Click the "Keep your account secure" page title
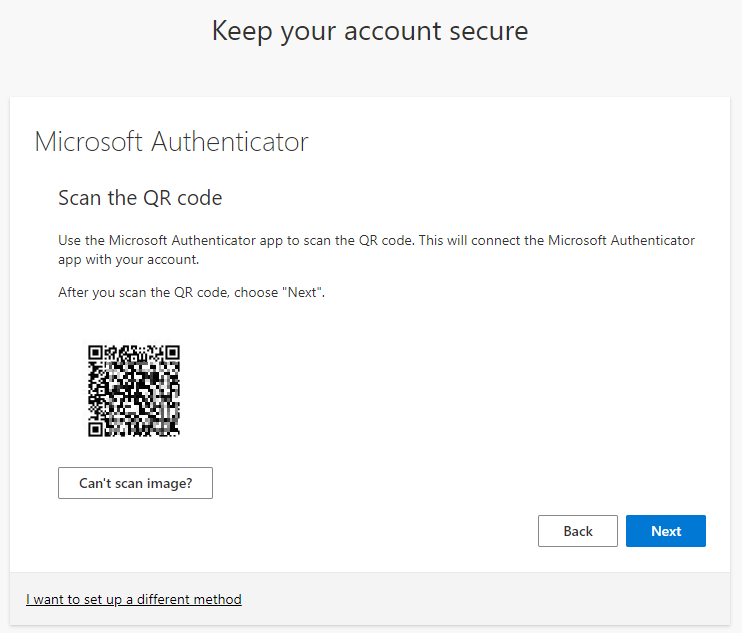The height and width of the screenshot is (633, 742). (x=370, y=31)
